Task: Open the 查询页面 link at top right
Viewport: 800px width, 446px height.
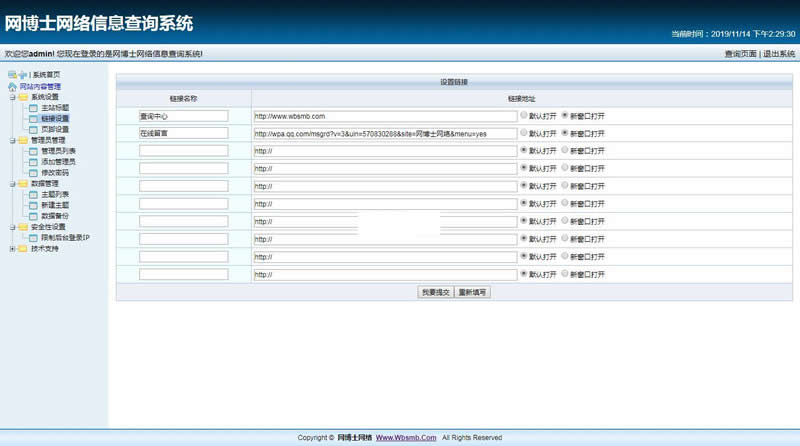Action: point(740,54)
